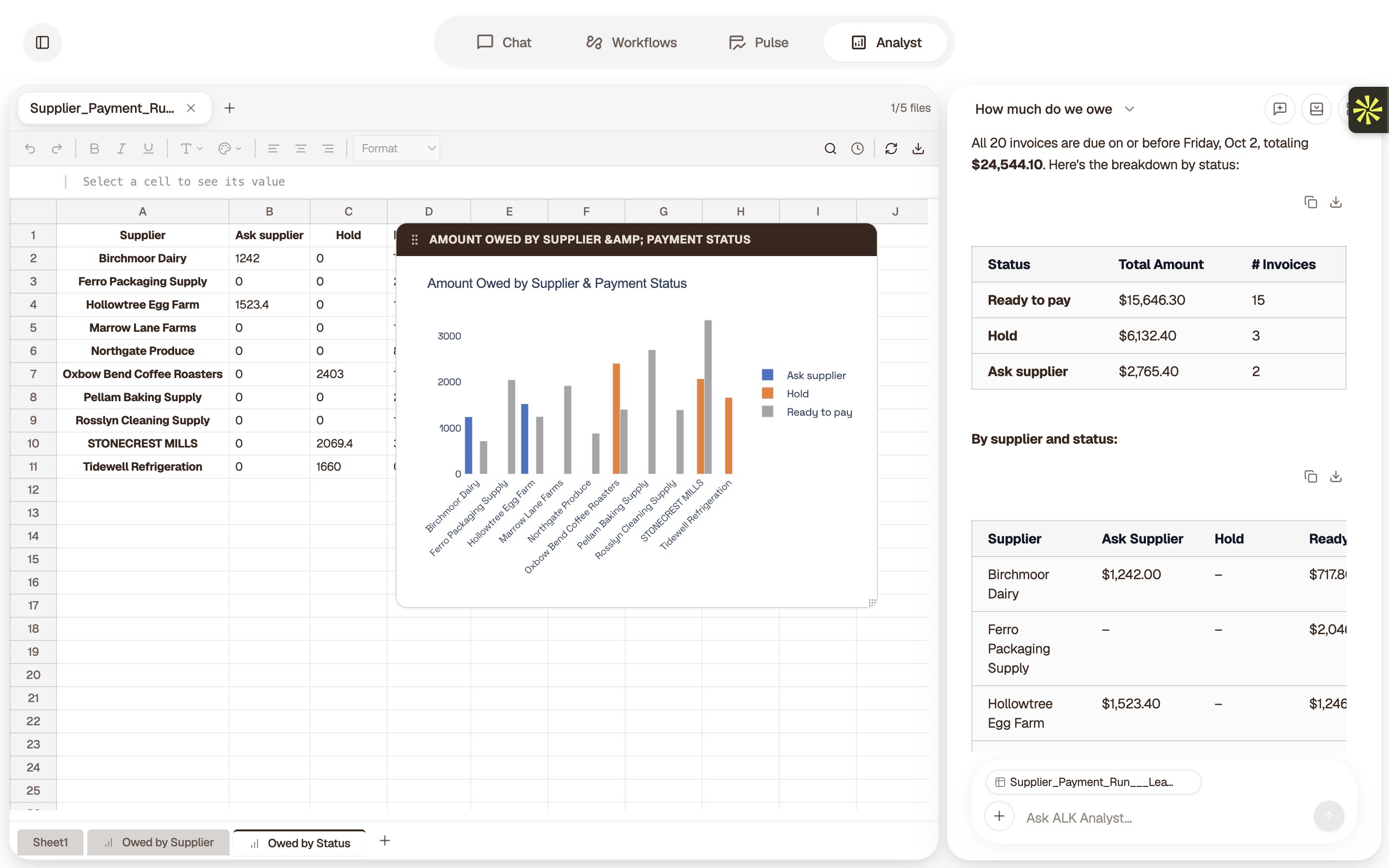Copy the status breakdown table
1389x868 pixels.
[x=1310, y=202]
